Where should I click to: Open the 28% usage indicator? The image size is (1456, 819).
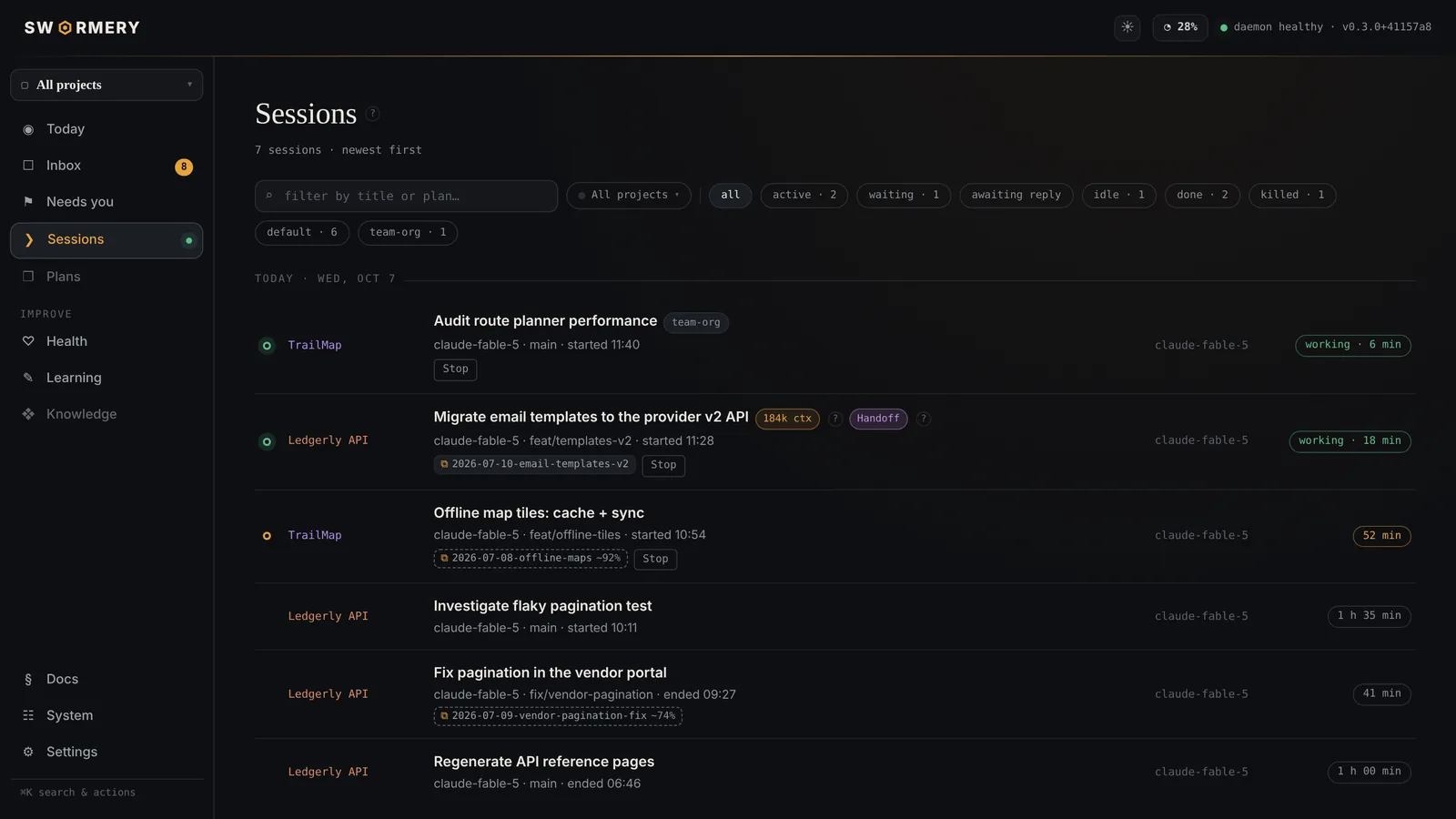(x=1180, y=27)
